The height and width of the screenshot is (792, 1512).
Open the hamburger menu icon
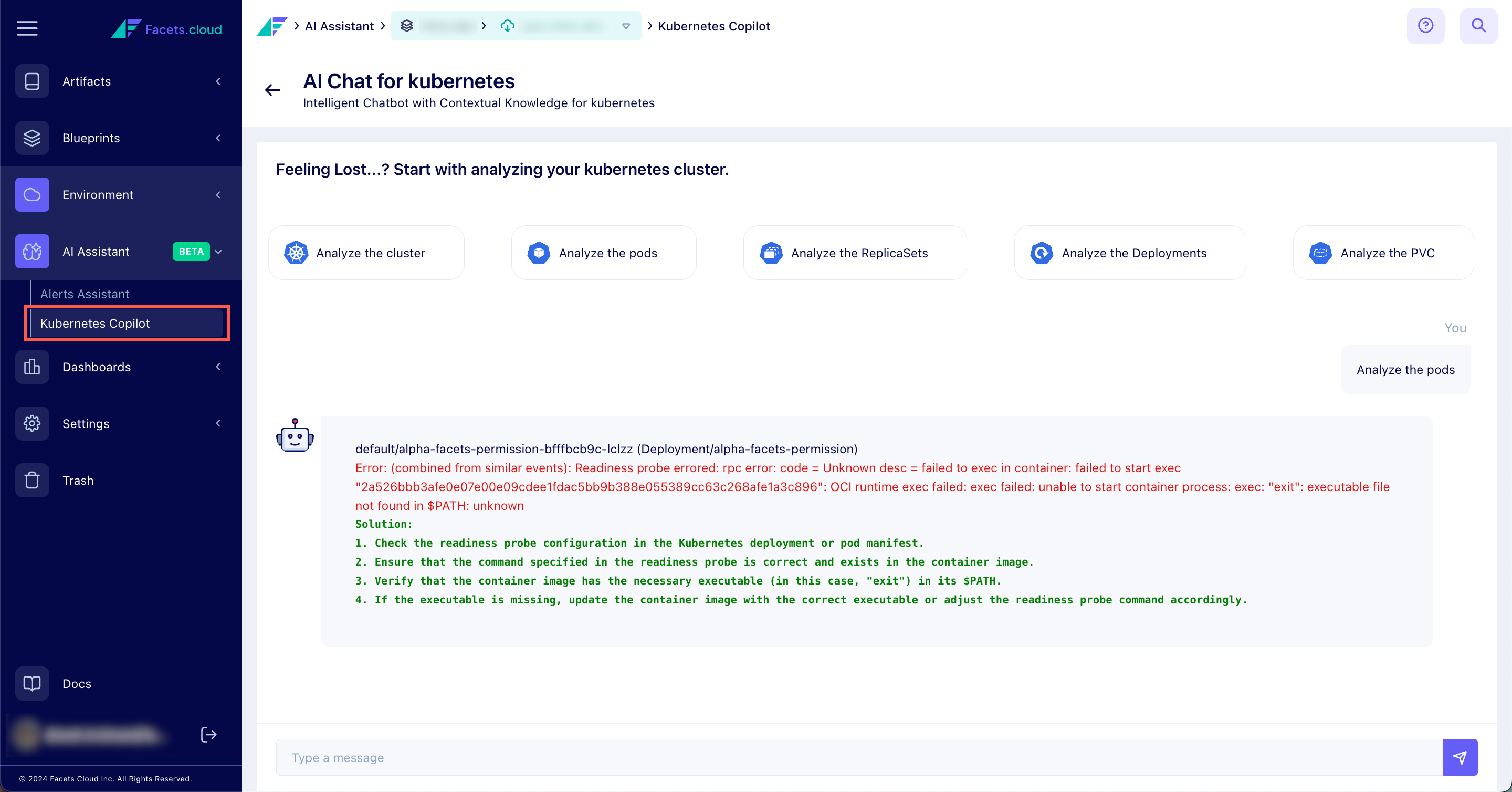[27, 28]
